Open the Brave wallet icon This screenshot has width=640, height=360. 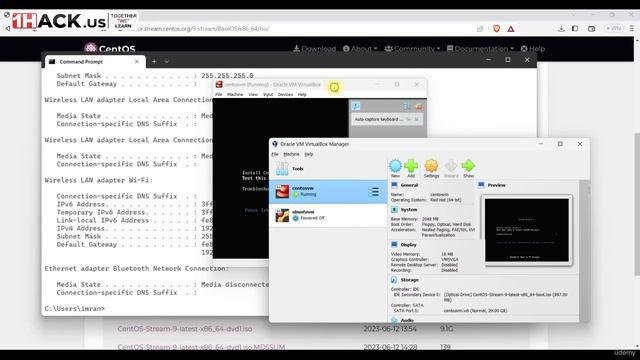pyautogui.click(x=591, y=29)
